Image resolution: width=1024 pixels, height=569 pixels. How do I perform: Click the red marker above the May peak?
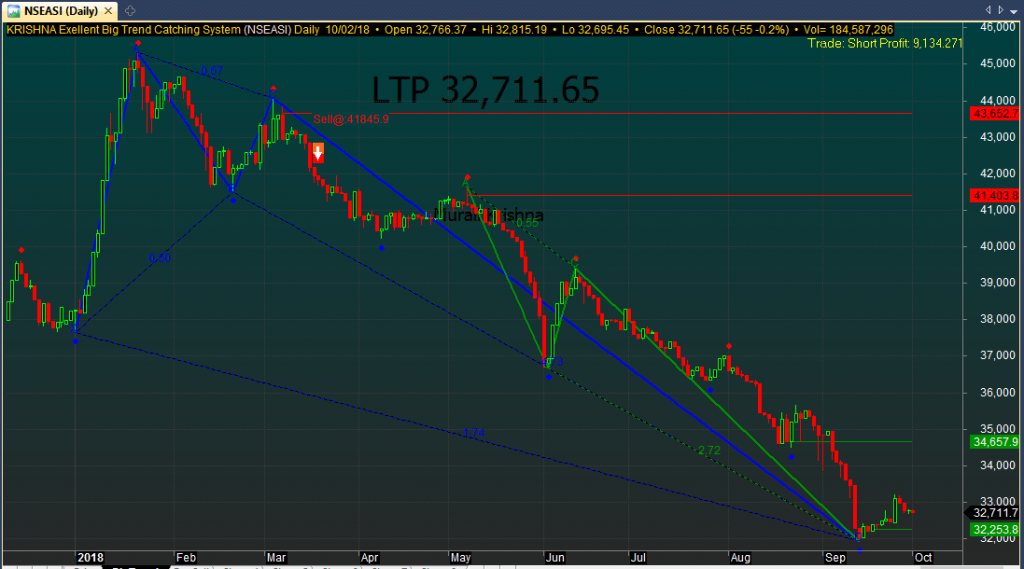[x=467, y=177]
